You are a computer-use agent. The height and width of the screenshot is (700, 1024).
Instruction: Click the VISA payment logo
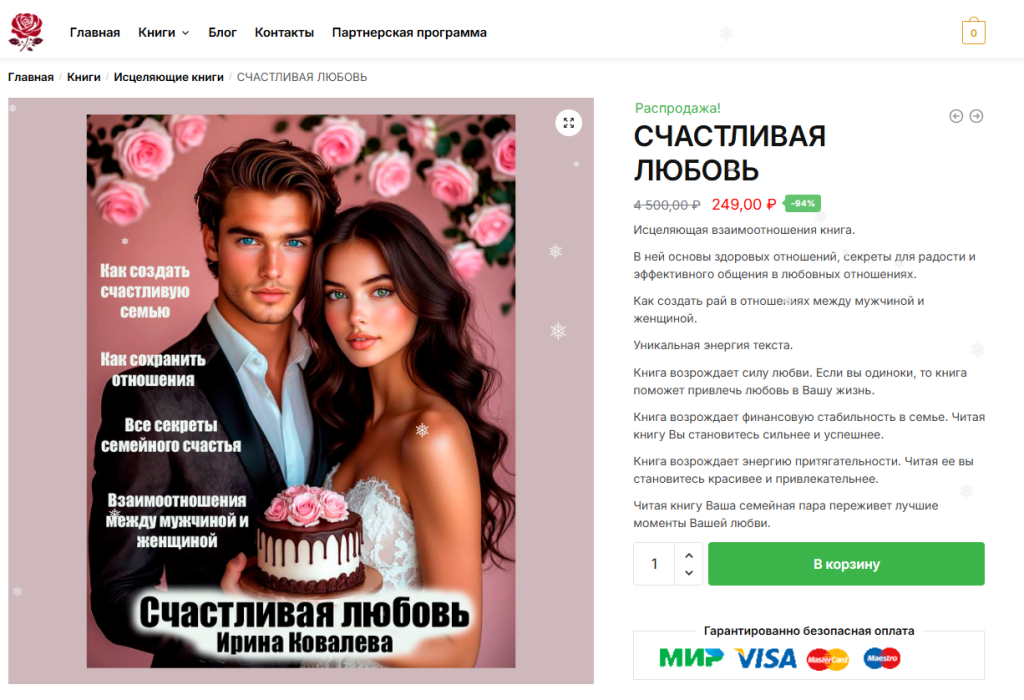[766, 658]
